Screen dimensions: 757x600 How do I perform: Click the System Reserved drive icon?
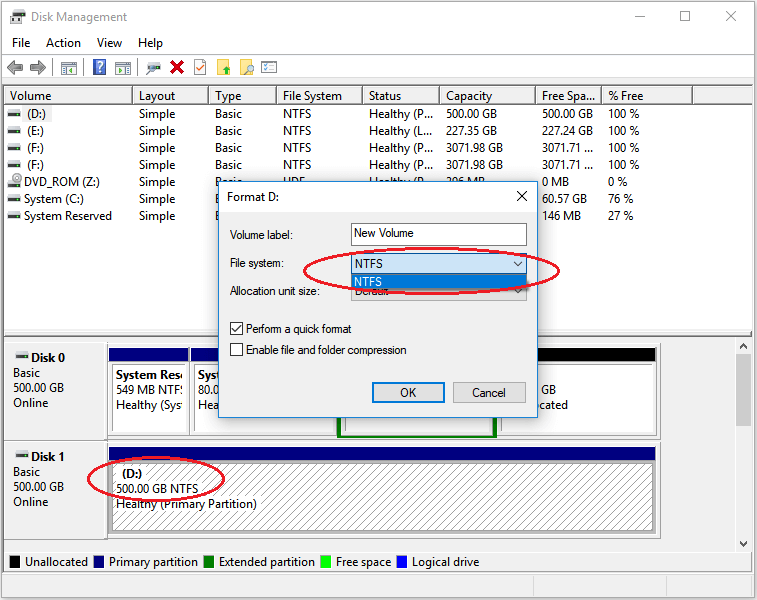pyautogui.click(x=14, y=216)
